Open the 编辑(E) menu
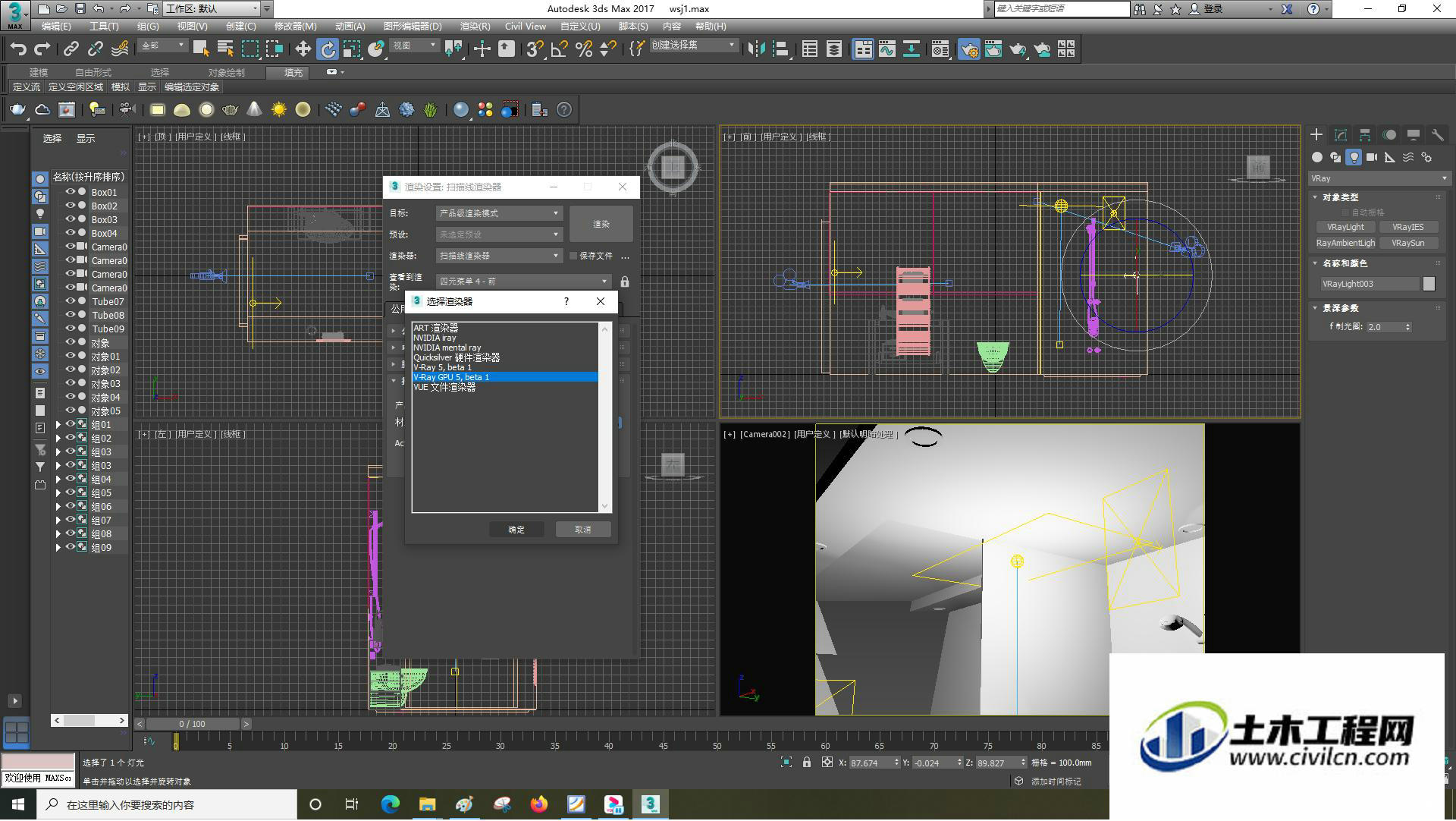This screenshot has height=821, width=1456. coord(56,27)
